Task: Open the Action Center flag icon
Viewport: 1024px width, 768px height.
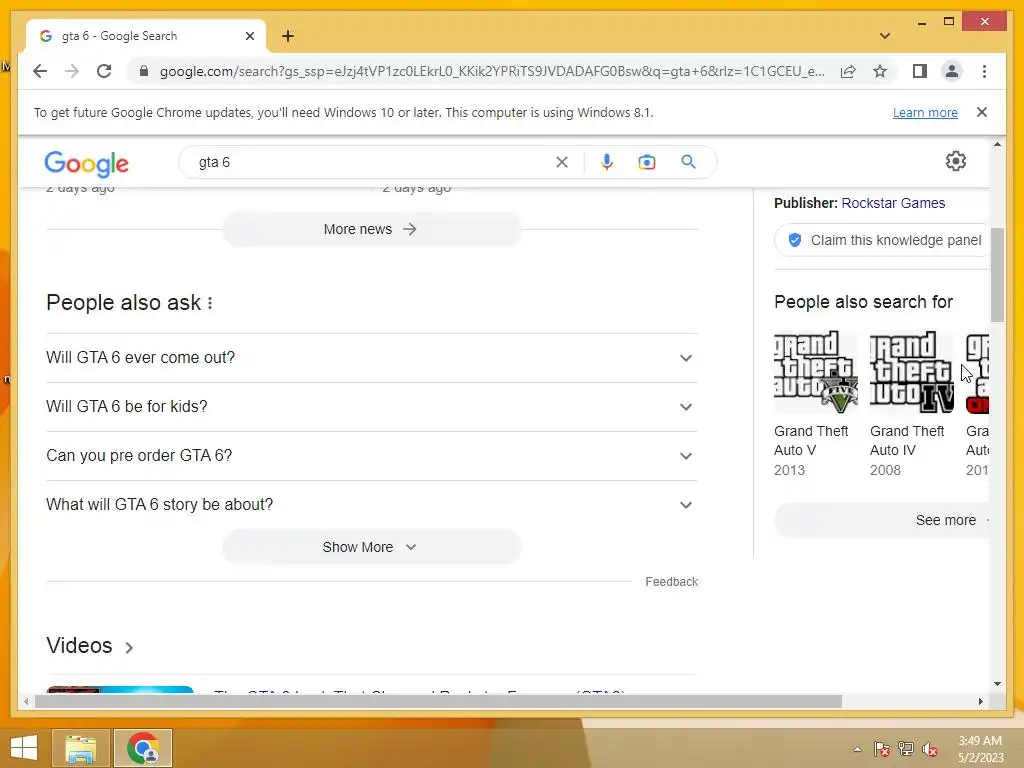Action: coord(882,749)
